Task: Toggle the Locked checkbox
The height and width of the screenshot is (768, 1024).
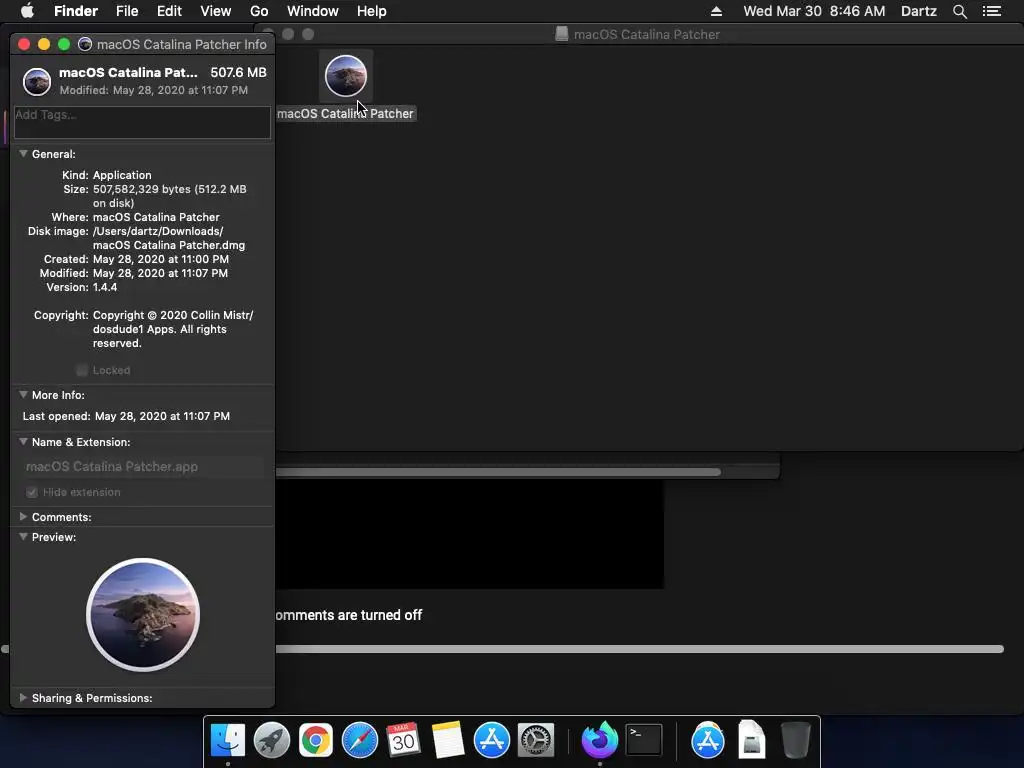Action: pyautogui.click(x=82, y=370)
